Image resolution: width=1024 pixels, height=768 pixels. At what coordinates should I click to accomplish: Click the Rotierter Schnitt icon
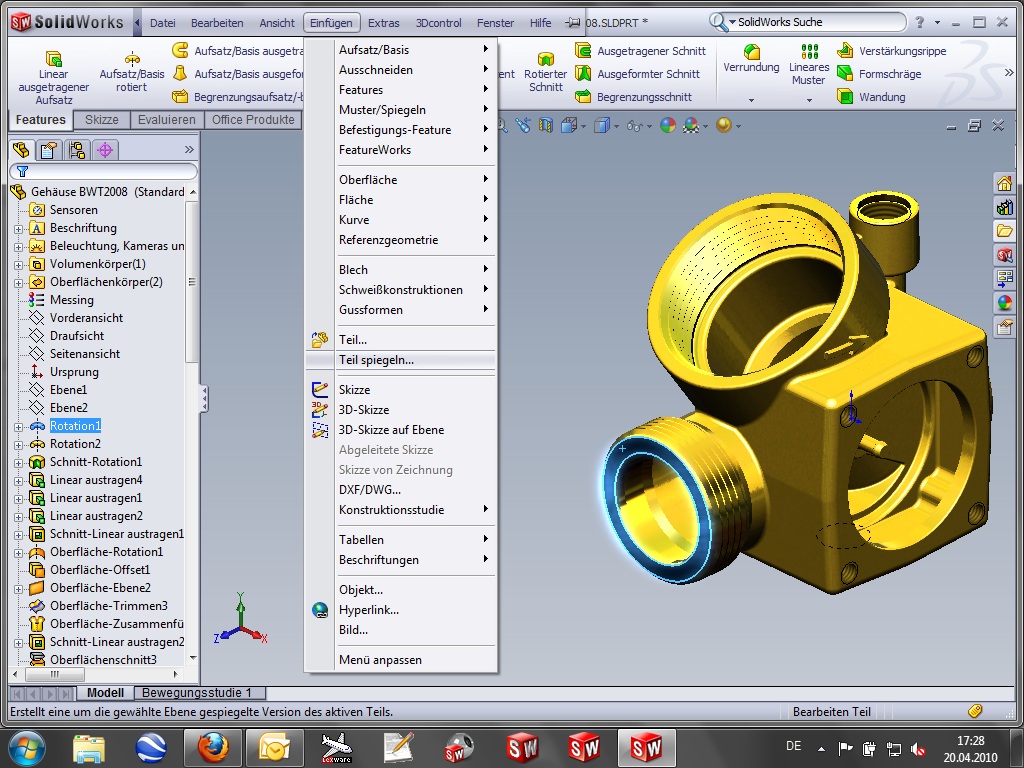pos(545,61)
